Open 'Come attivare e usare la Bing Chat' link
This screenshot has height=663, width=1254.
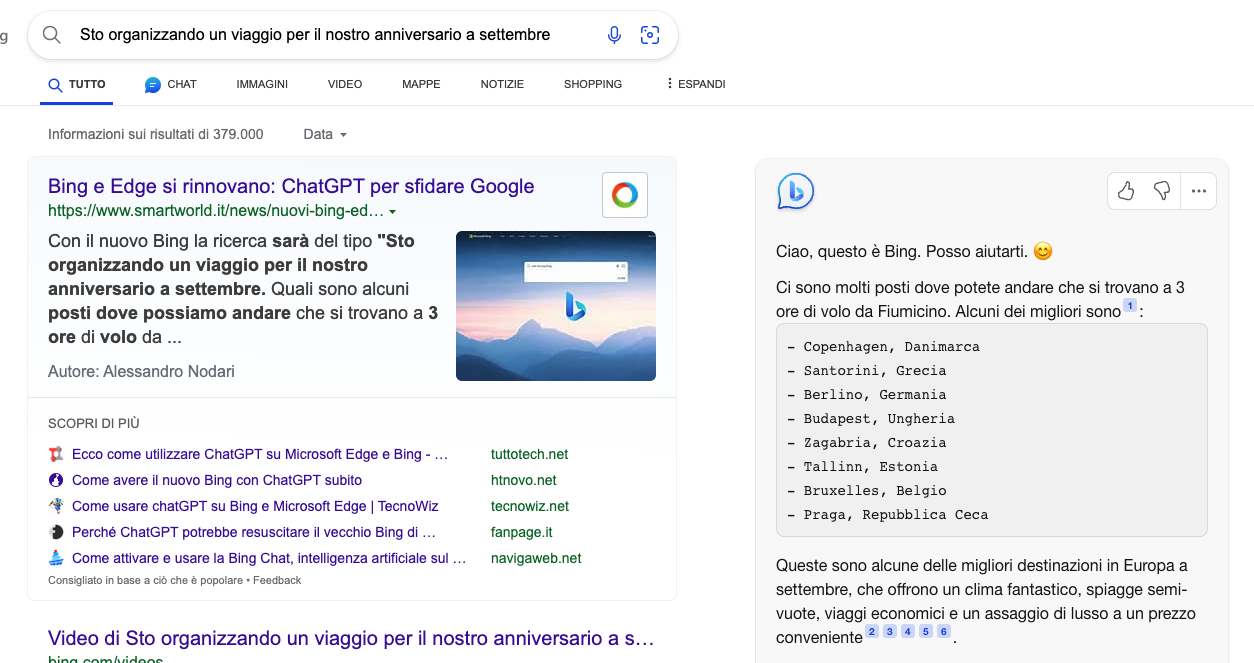(x=269, y=558)
